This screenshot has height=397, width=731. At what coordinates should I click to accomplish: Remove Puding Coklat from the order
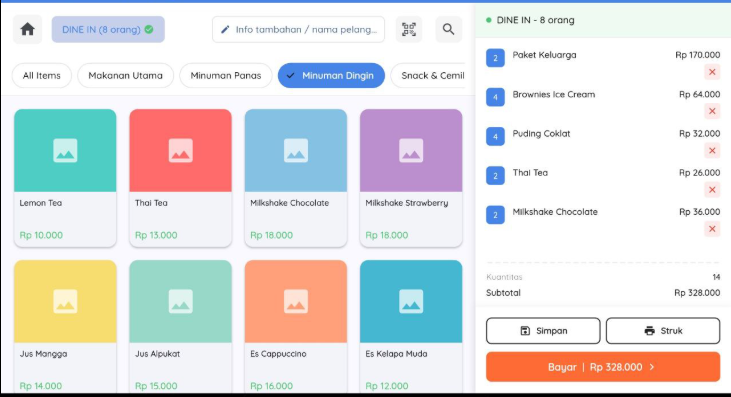click(712, 151)
